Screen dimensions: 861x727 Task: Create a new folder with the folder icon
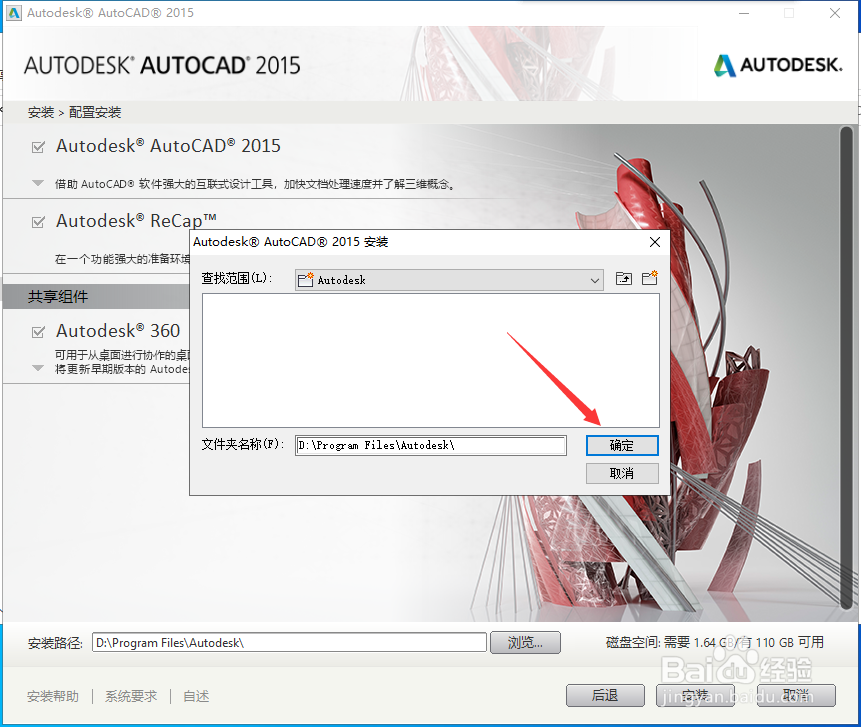[x=650, y=278]
